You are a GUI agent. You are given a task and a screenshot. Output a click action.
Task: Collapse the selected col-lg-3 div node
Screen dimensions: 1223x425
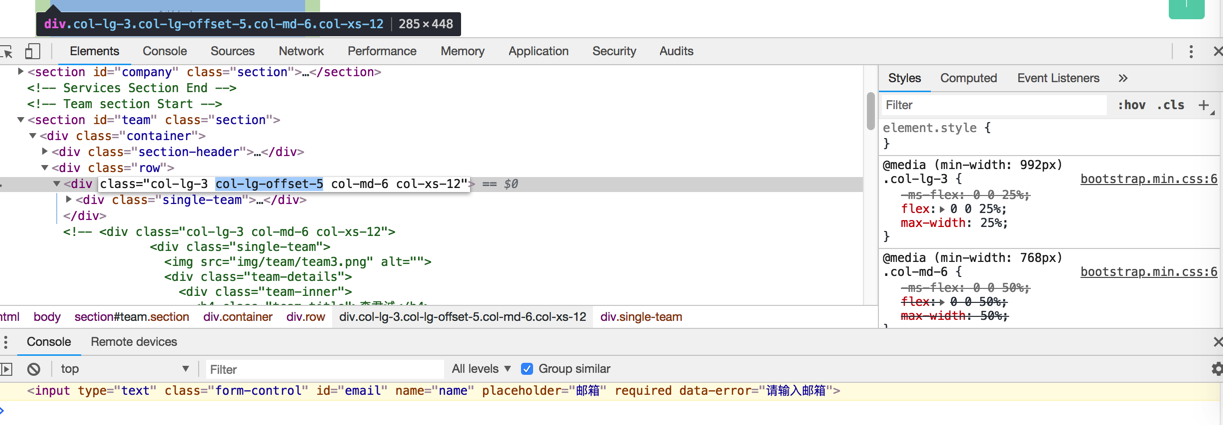coord(57,184)
